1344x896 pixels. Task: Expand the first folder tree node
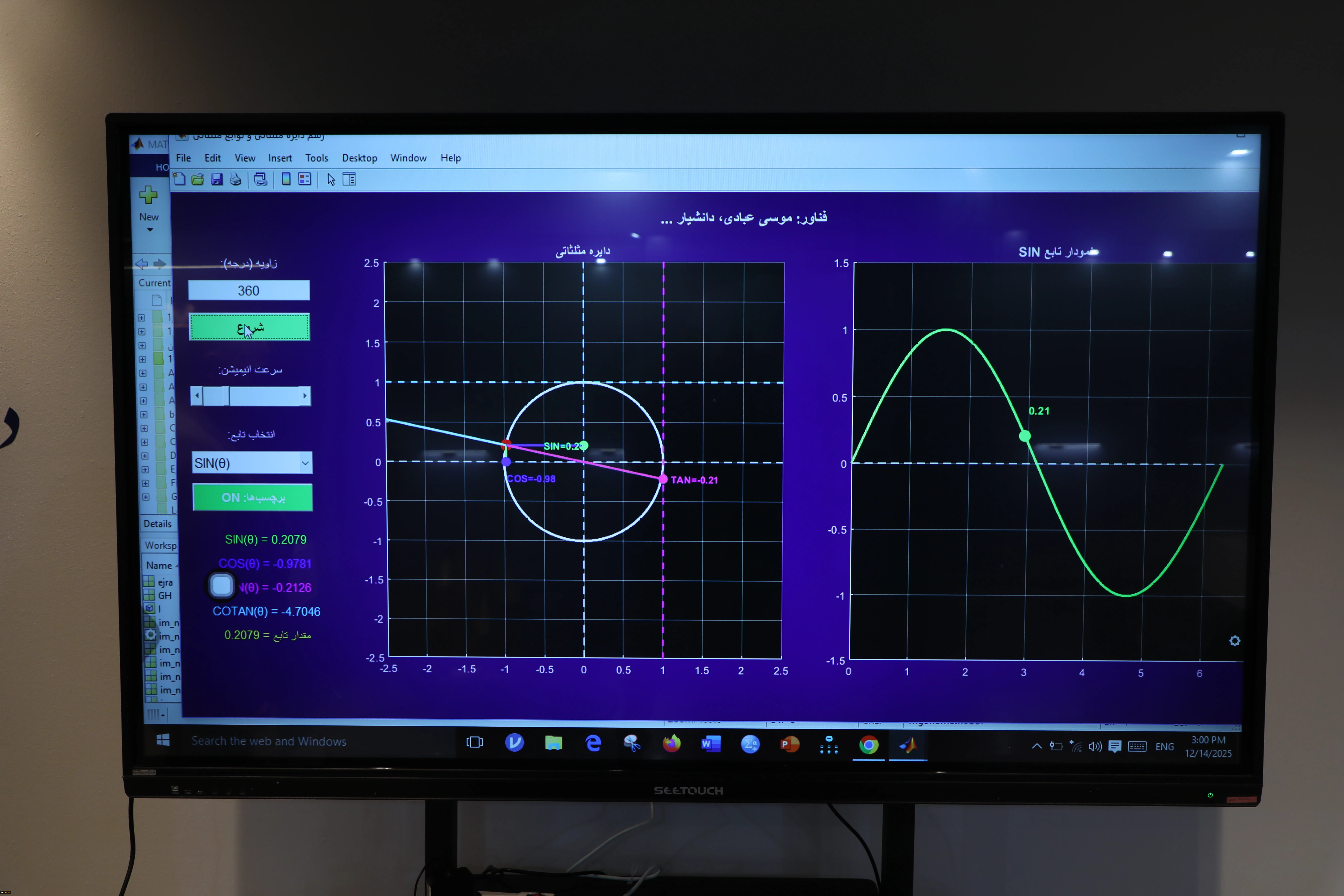coord(141,318)
